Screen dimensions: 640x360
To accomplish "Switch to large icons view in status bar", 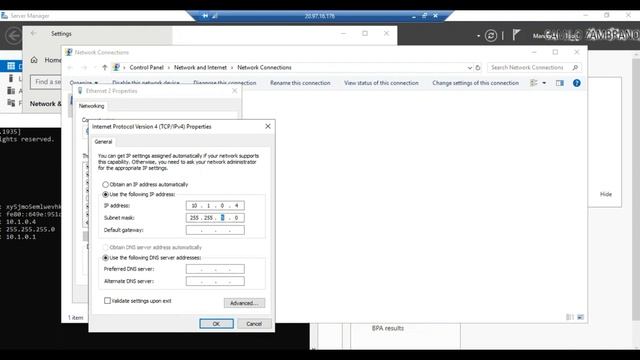I will point(580,317).
